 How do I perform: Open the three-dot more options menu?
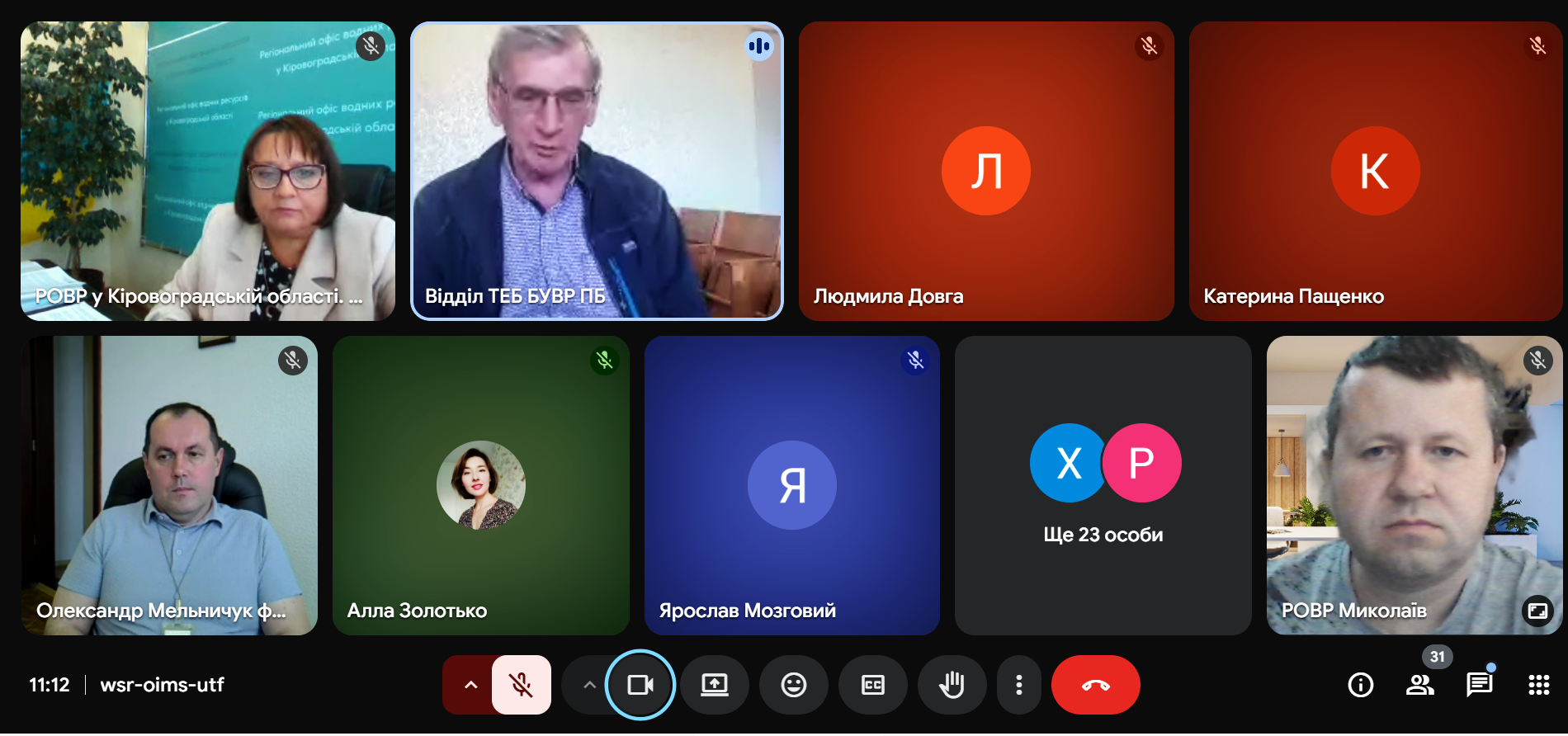pos(1019,685)
